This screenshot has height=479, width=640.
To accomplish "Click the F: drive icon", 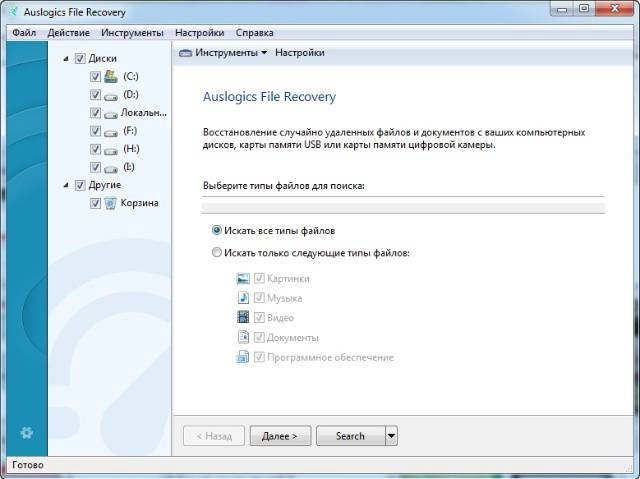I will (111, 133).
